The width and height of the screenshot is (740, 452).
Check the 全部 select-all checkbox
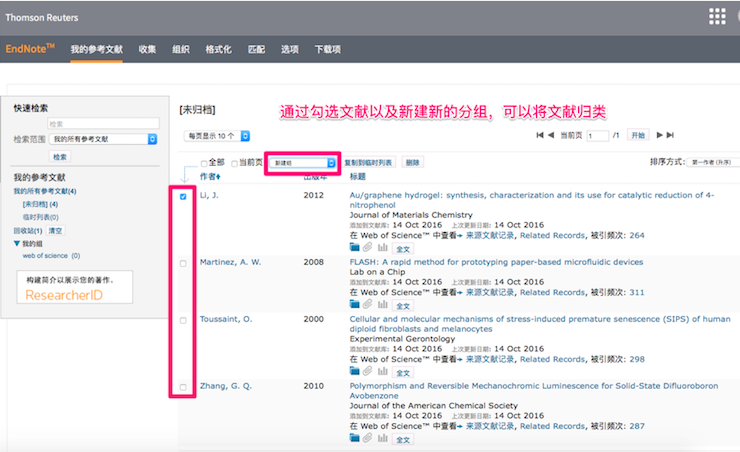pos(204,163)
